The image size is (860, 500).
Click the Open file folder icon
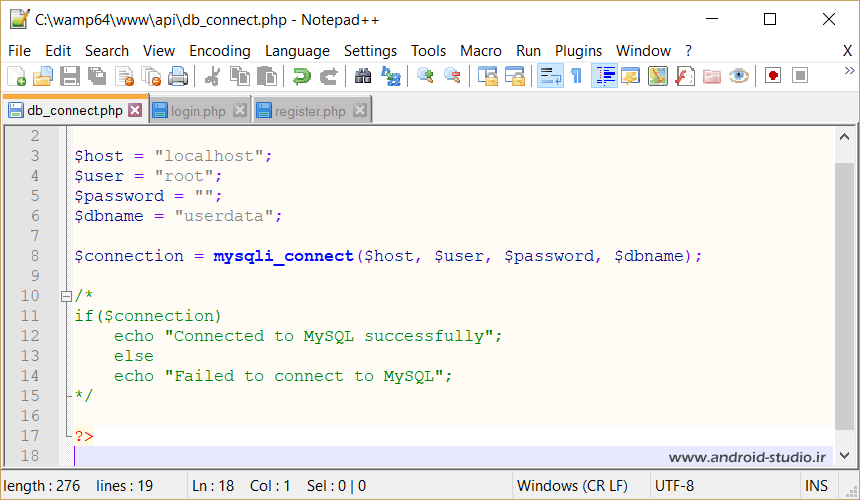coord(43,76)
